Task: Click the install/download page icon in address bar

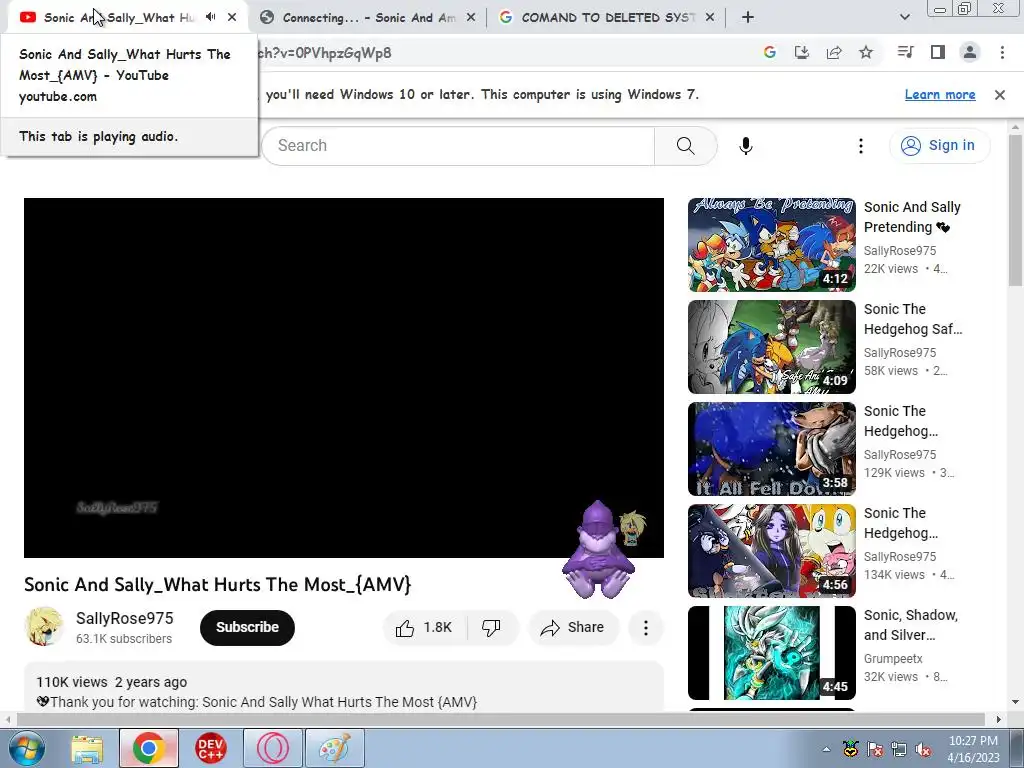Action: [802, 53]
